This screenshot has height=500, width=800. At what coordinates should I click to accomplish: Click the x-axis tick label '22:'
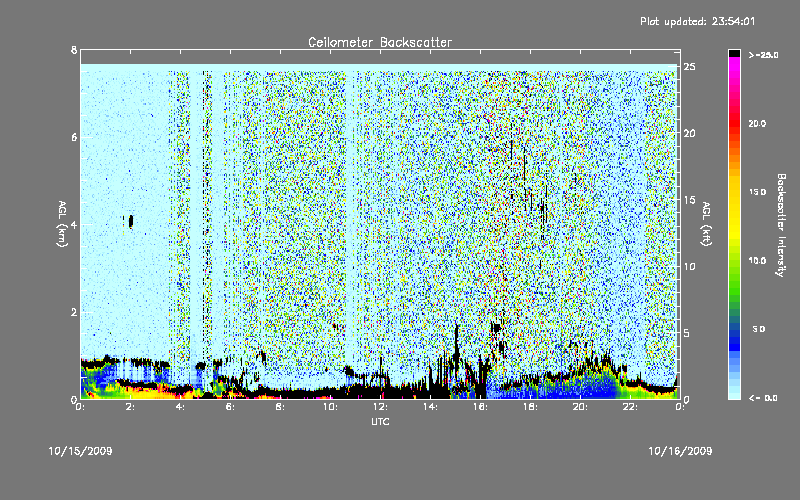[630, 407]
